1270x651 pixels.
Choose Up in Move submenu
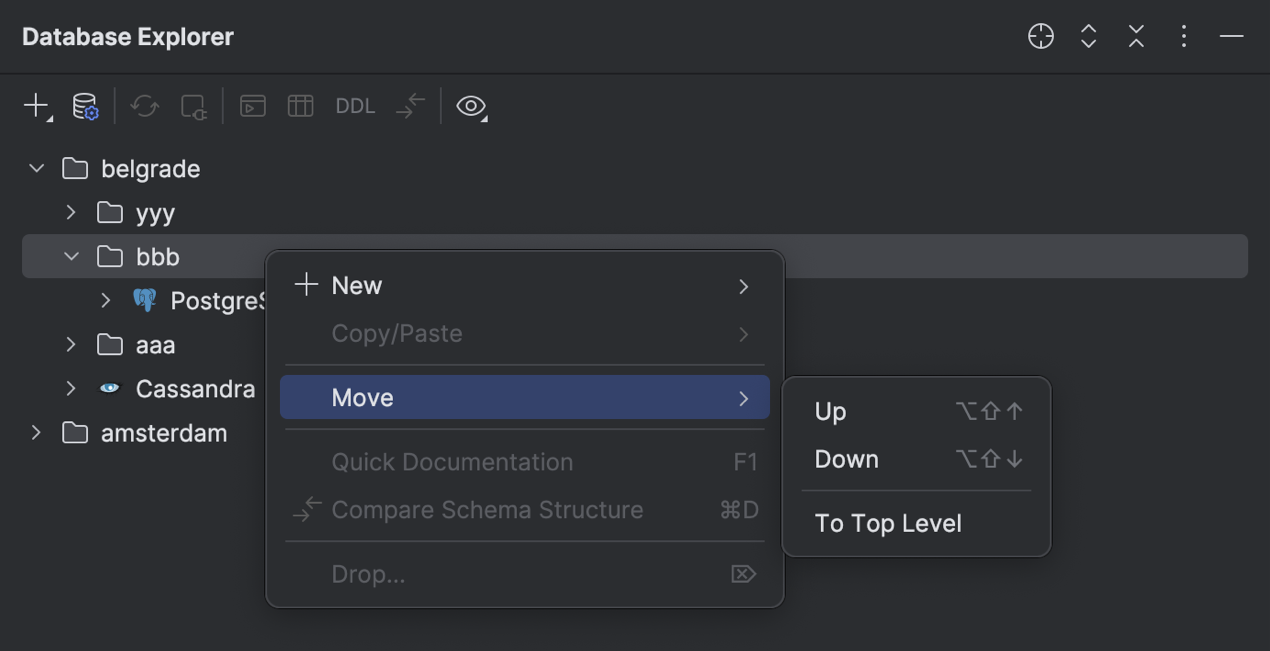pyautogui.click(x=831, y=412)
